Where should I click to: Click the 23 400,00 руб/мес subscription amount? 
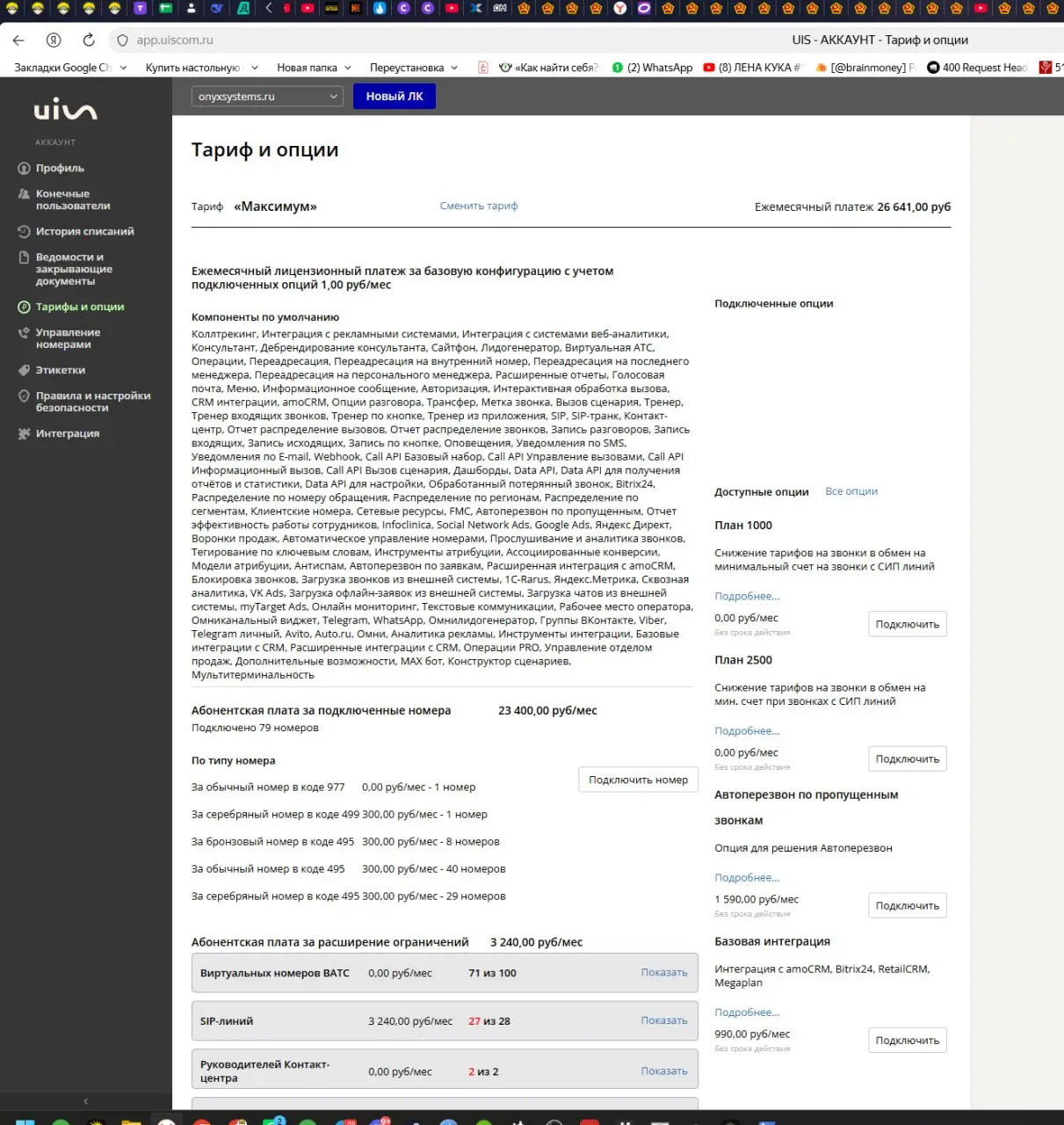[x=547, y=710]
